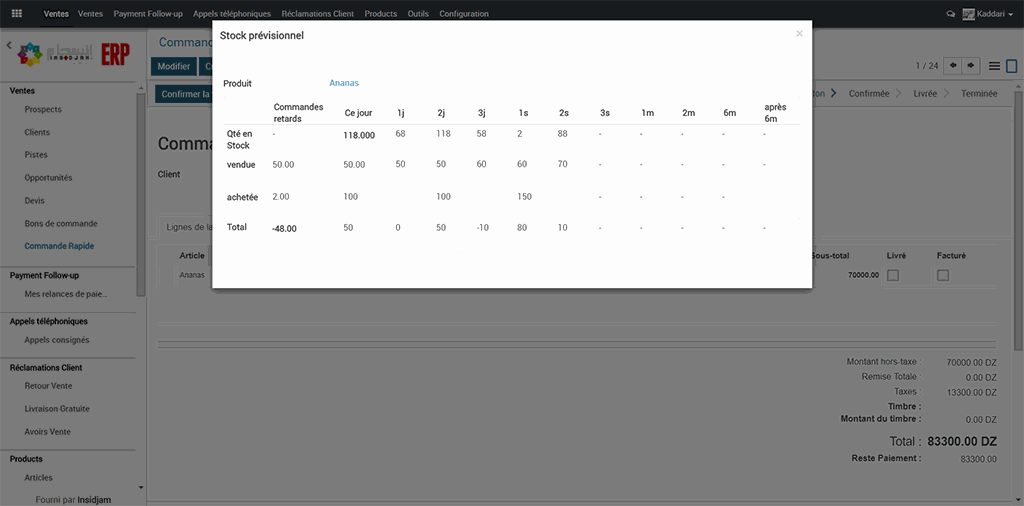
Task: Open the Réclamations Client top menu
Action: (318, 14)
